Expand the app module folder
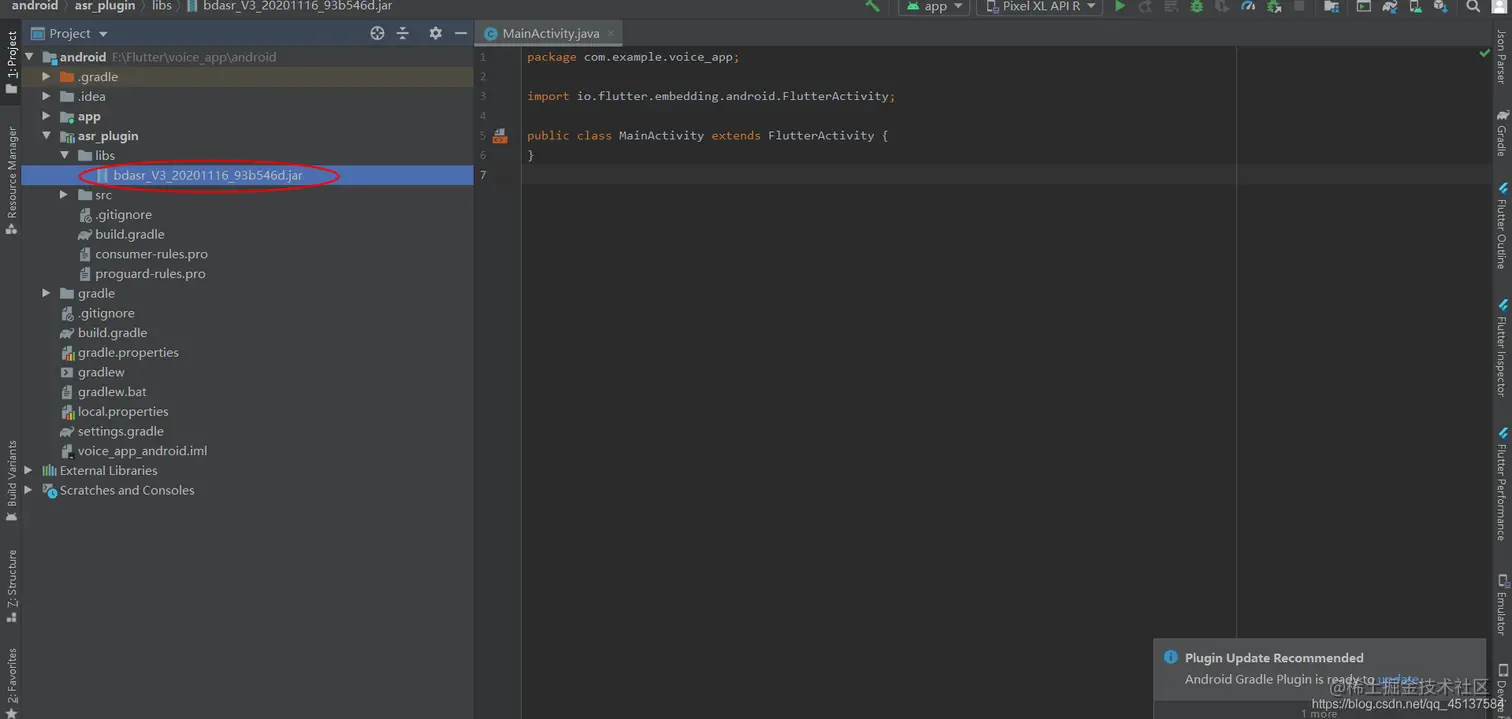The width and height of the screenshot is (1512, 719). pyautogui.click(x=46, y=116)
